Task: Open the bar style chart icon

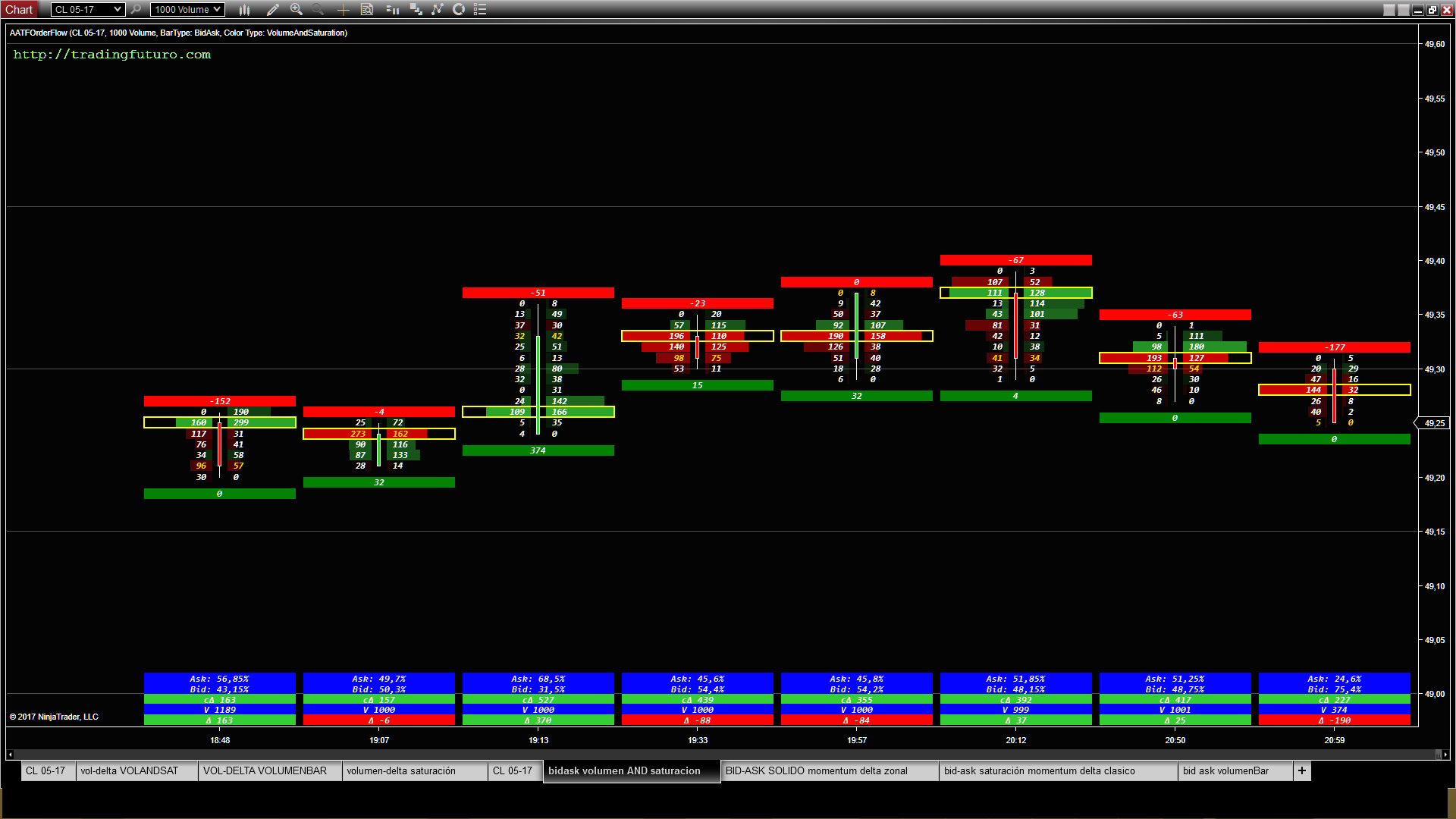Action: 244,10
